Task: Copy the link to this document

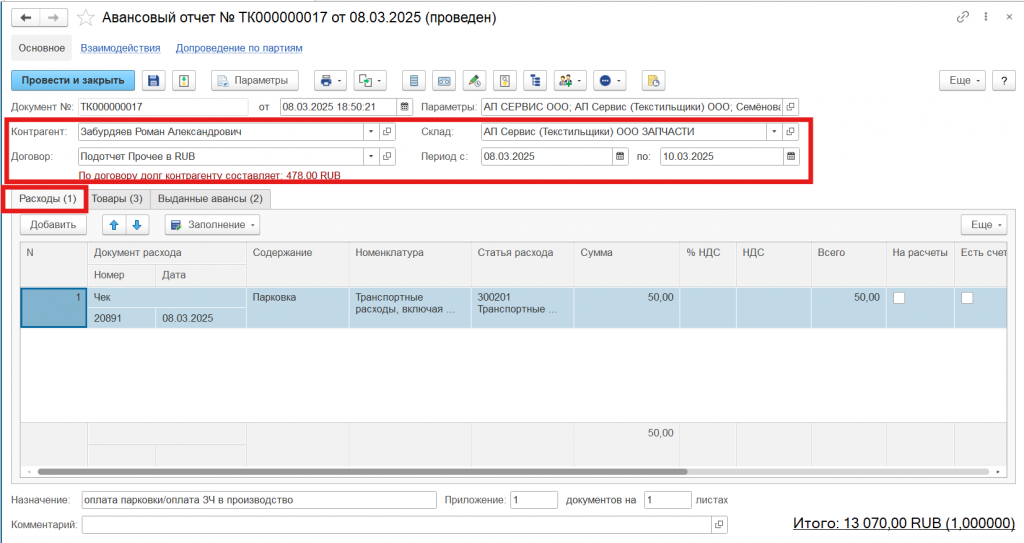Action: pos(963,17)
